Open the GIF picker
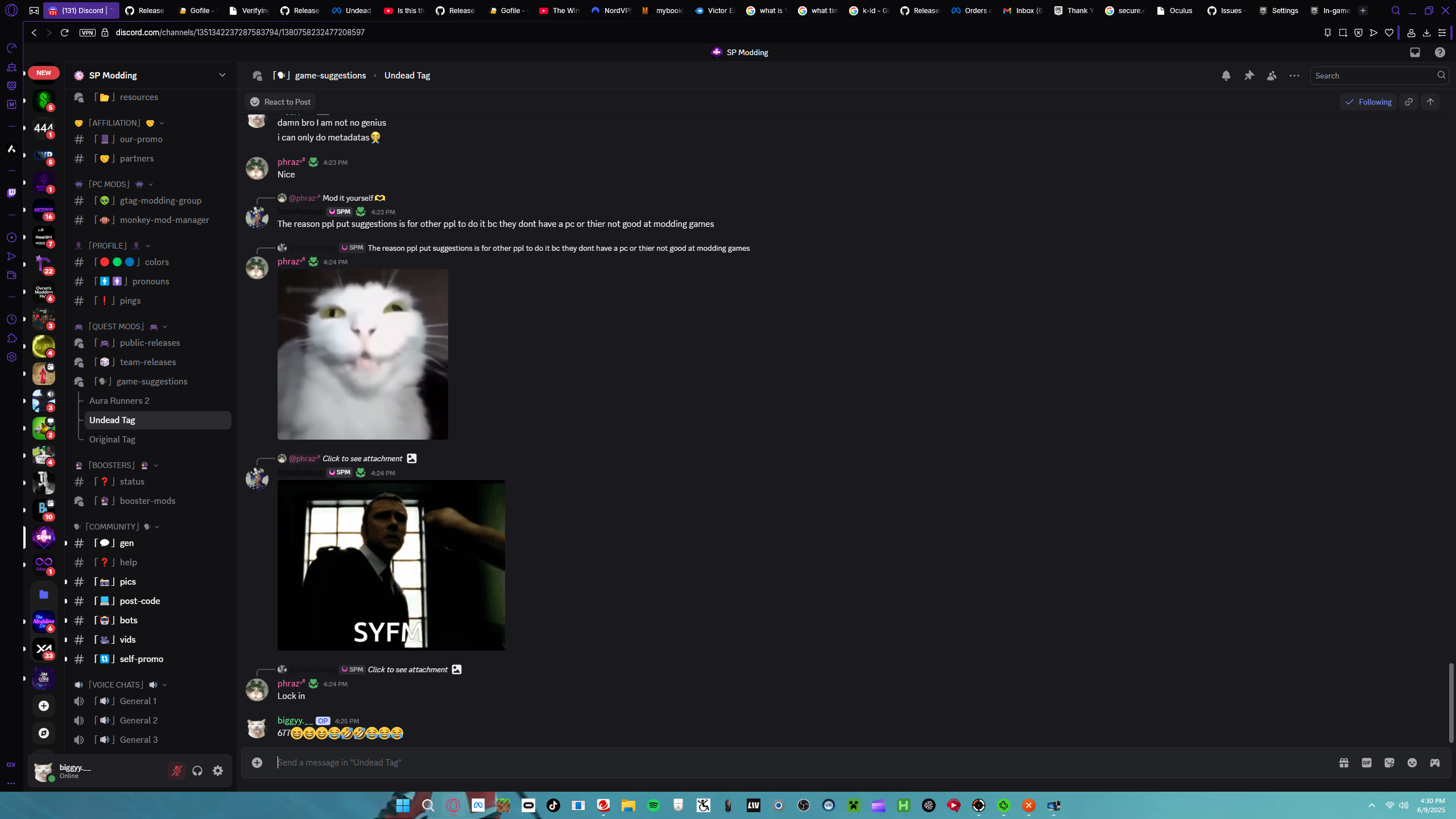This screenshot has height=819, width=1456. point(1367,763)
